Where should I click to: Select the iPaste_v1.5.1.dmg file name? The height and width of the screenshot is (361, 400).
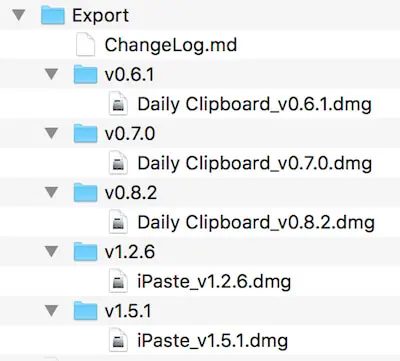coord(213,341)
